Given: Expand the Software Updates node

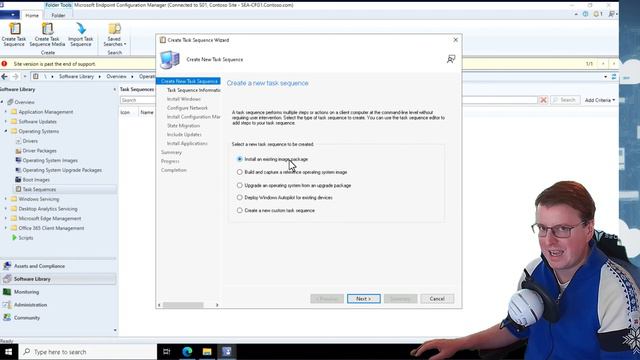Looking at the screenshot, I should [x=6, y=122].
